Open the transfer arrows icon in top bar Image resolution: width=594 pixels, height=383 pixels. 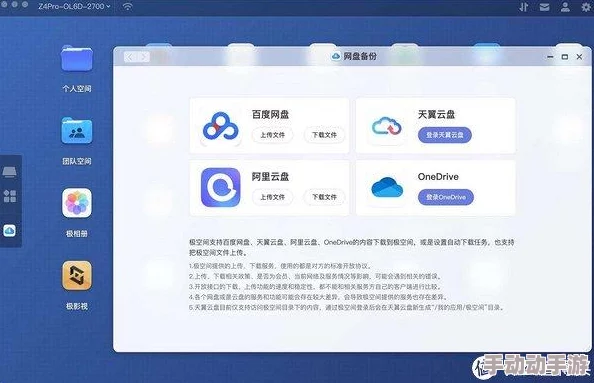pyautogui.click(x=524, y=7)
